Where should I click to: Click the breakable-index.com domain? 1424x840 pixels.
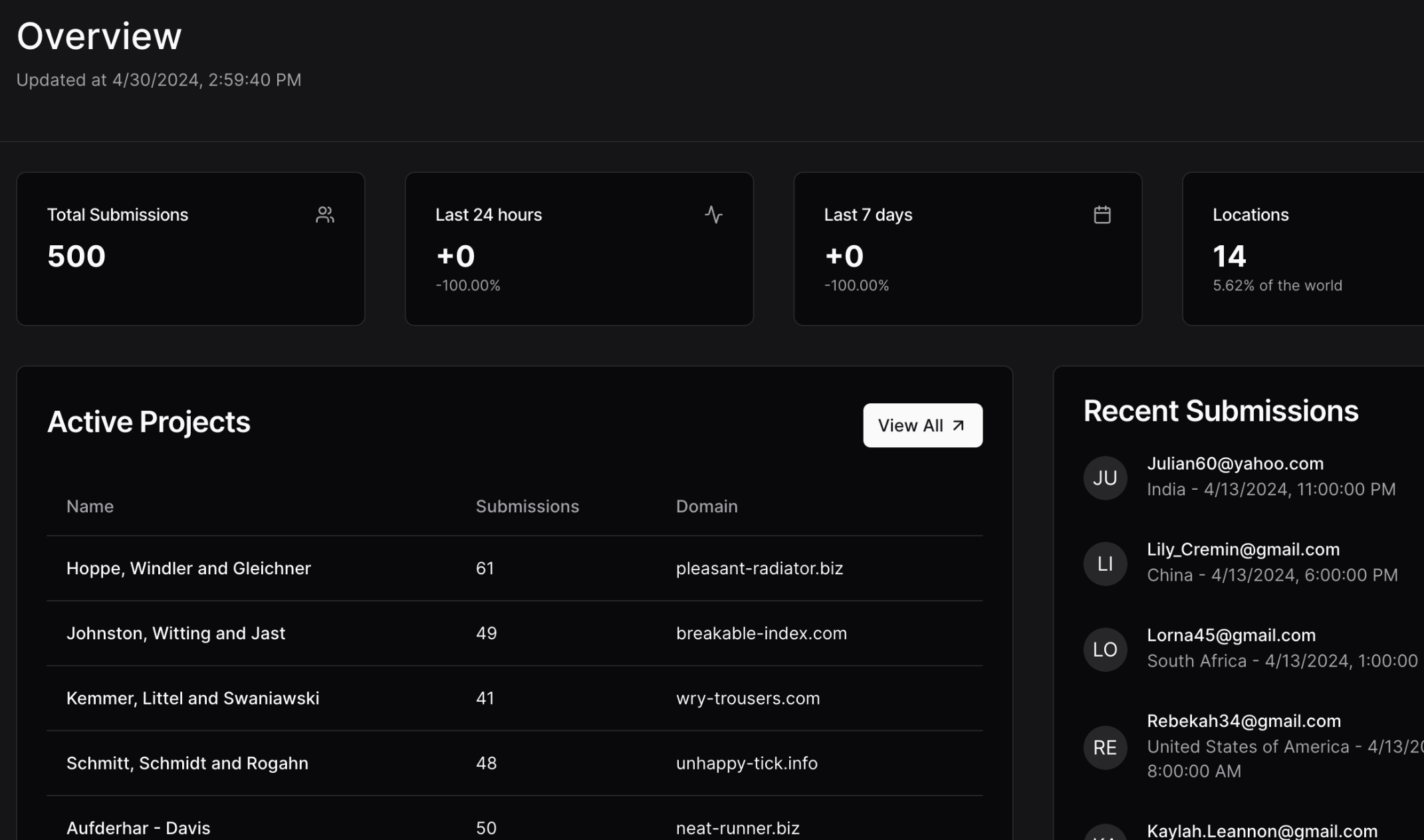tap(761, 633)
